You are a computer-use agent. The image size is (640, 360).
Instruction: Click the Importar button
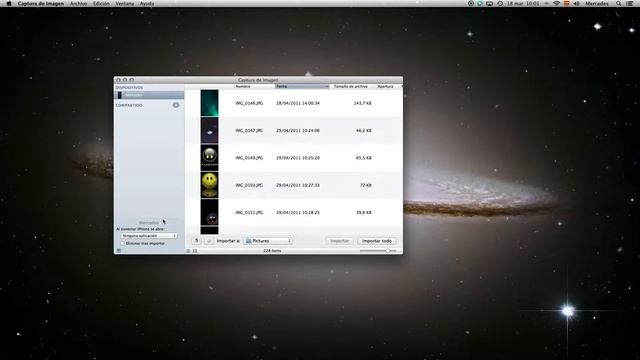coord(340,241)
